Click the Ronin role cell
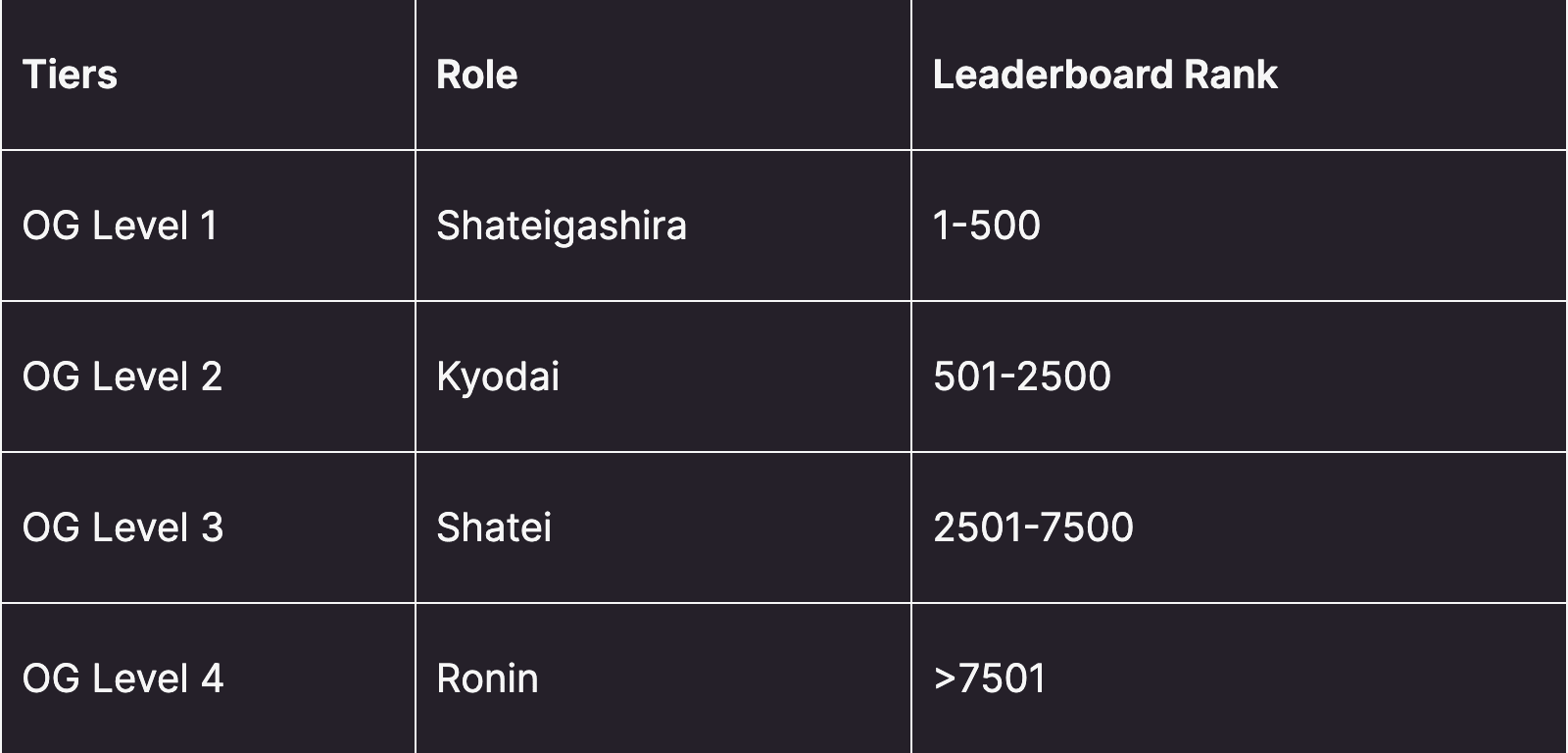This screenshot has height=753, width=1568. tap(663, 678)
